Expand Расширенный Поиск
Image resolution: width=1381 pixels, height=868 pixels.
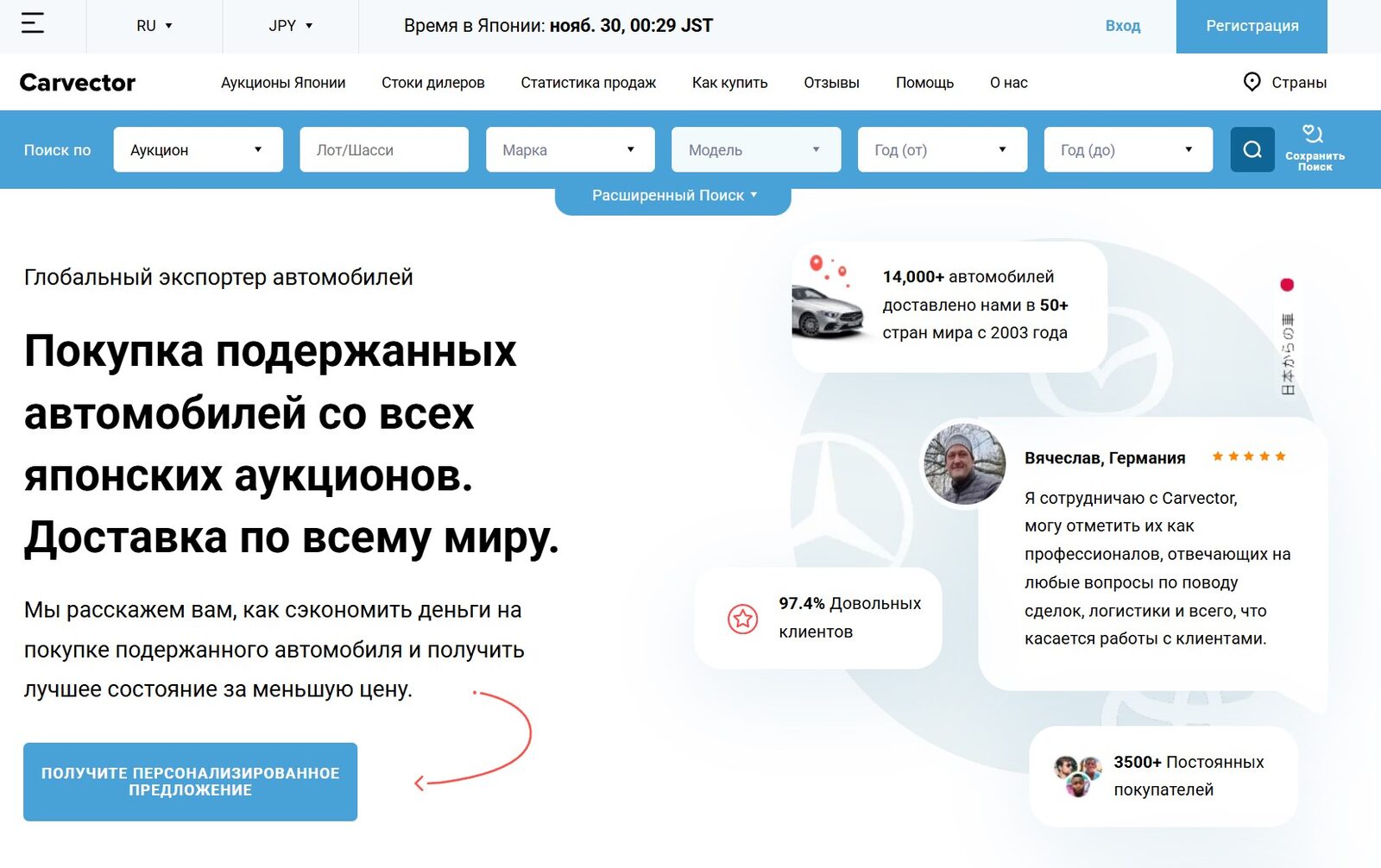673,195
